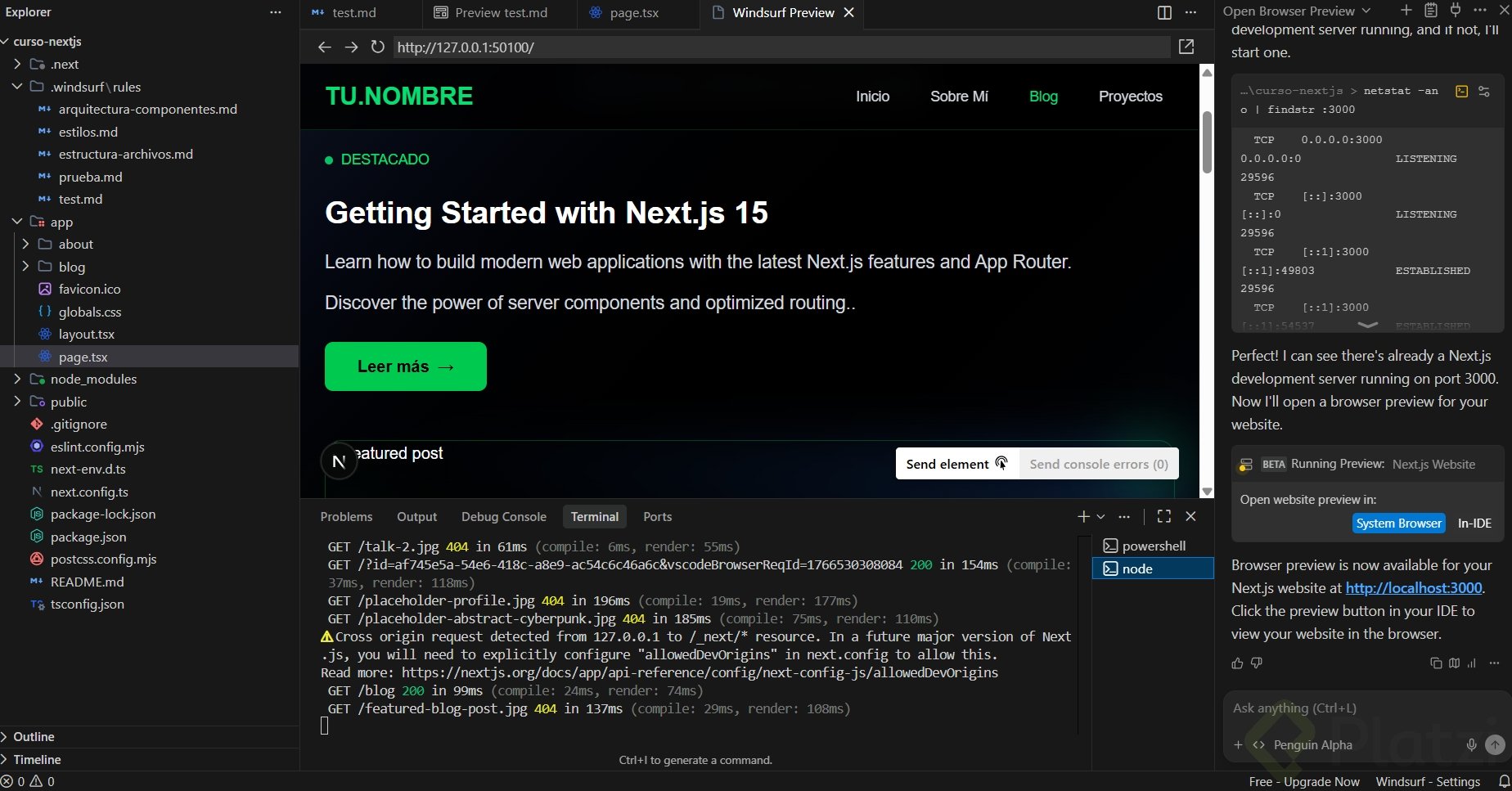Reload the preview page

377,47
